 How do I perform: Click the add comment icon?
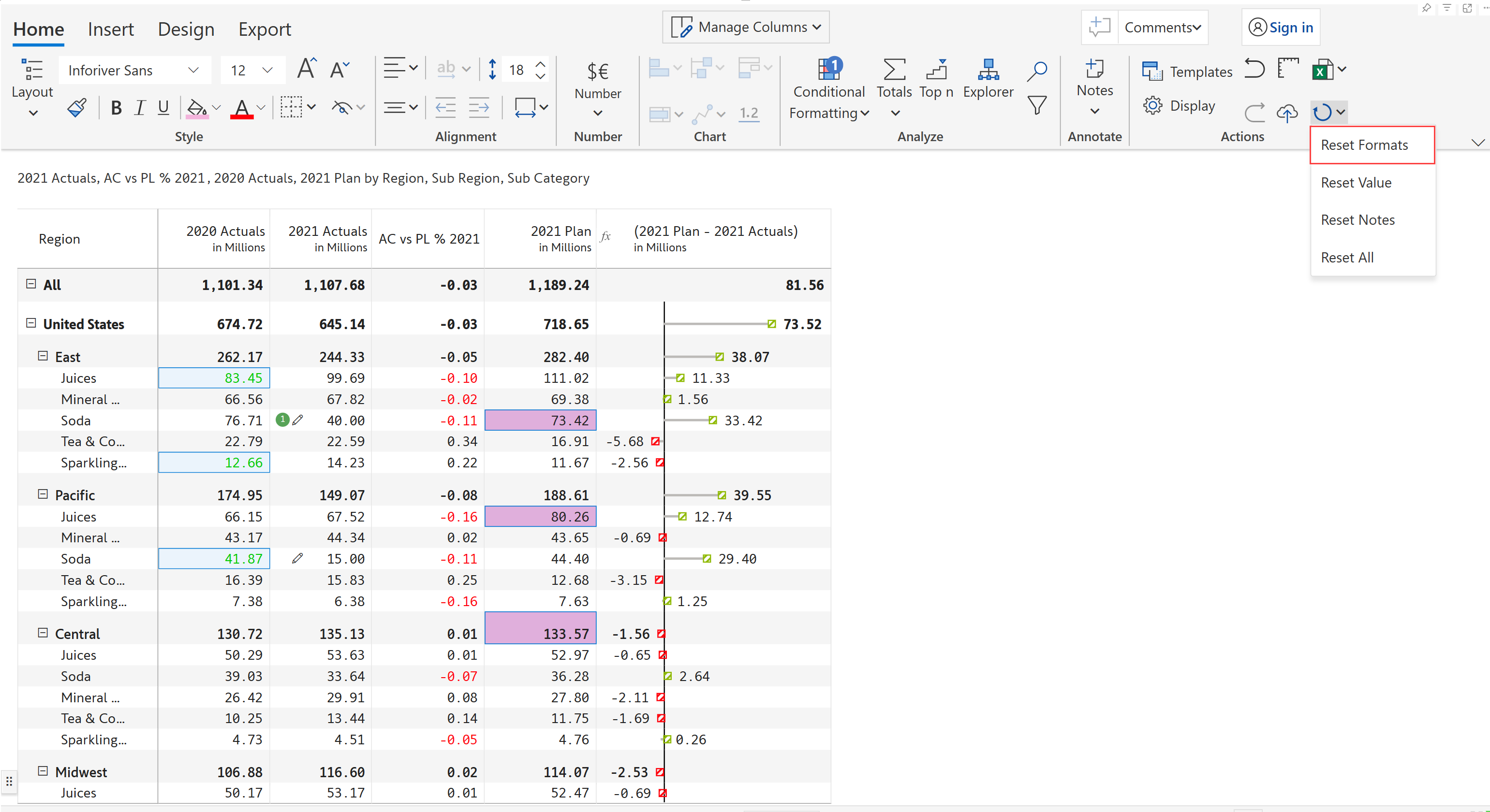point(1099,27)
